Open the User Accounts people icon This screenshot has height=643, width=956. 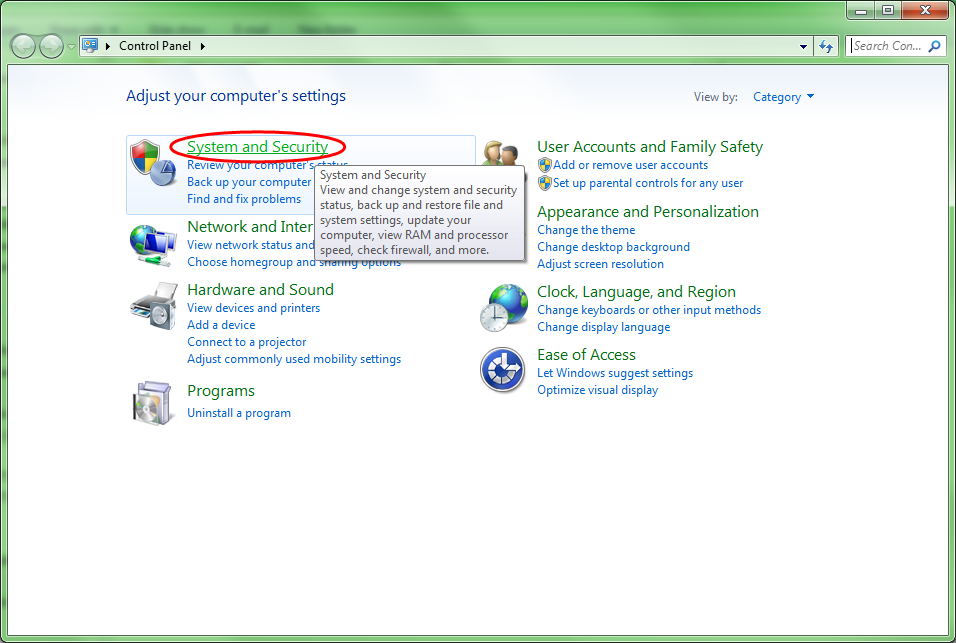tap(501, 154)
